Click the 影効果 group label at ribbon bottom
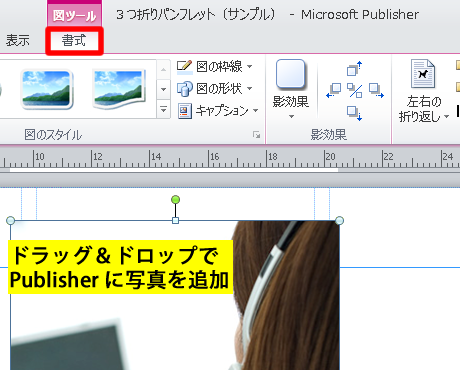Image resolution: width=460 pixels, height=370 pixels. (x=329, y=135)
